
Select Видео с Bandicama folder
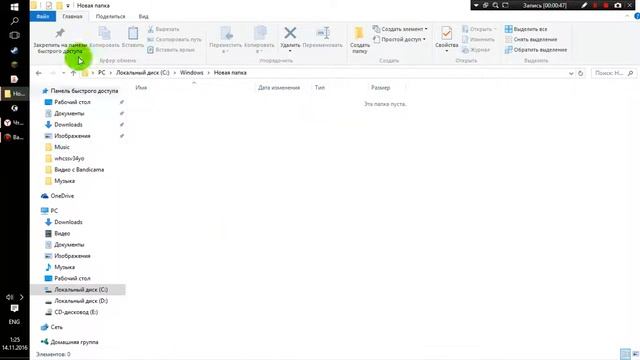pyautogui.click(x=79, y=169)
